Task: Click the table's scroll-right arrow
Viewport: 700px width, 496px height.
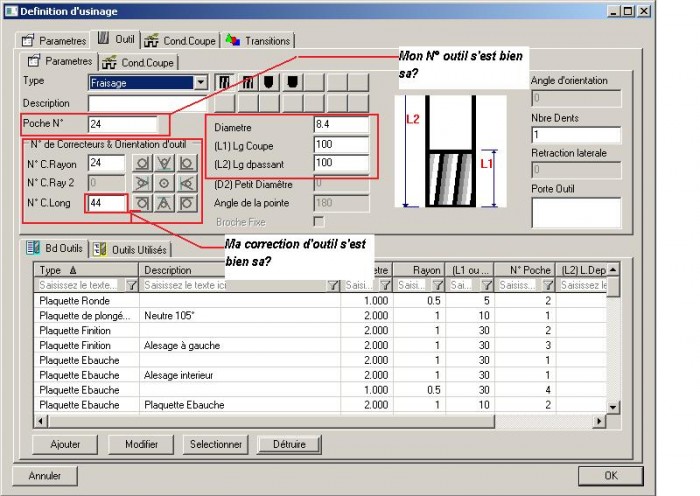Action: coord(599,421)
